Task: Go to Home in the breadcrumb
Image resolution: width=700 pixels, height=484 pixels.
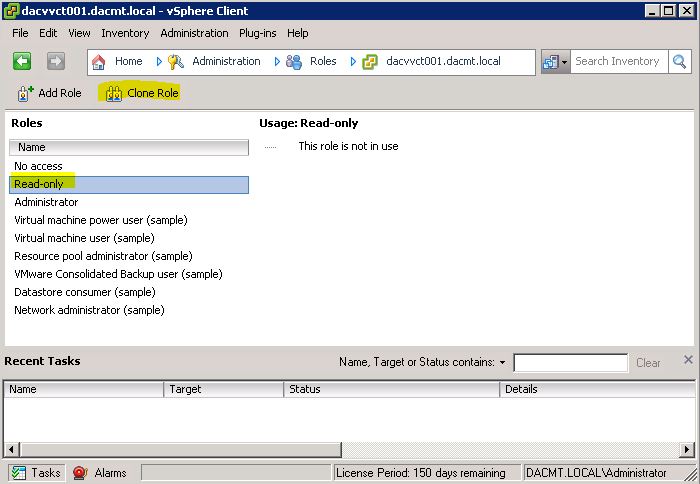Action: click(x=129, y=61)
